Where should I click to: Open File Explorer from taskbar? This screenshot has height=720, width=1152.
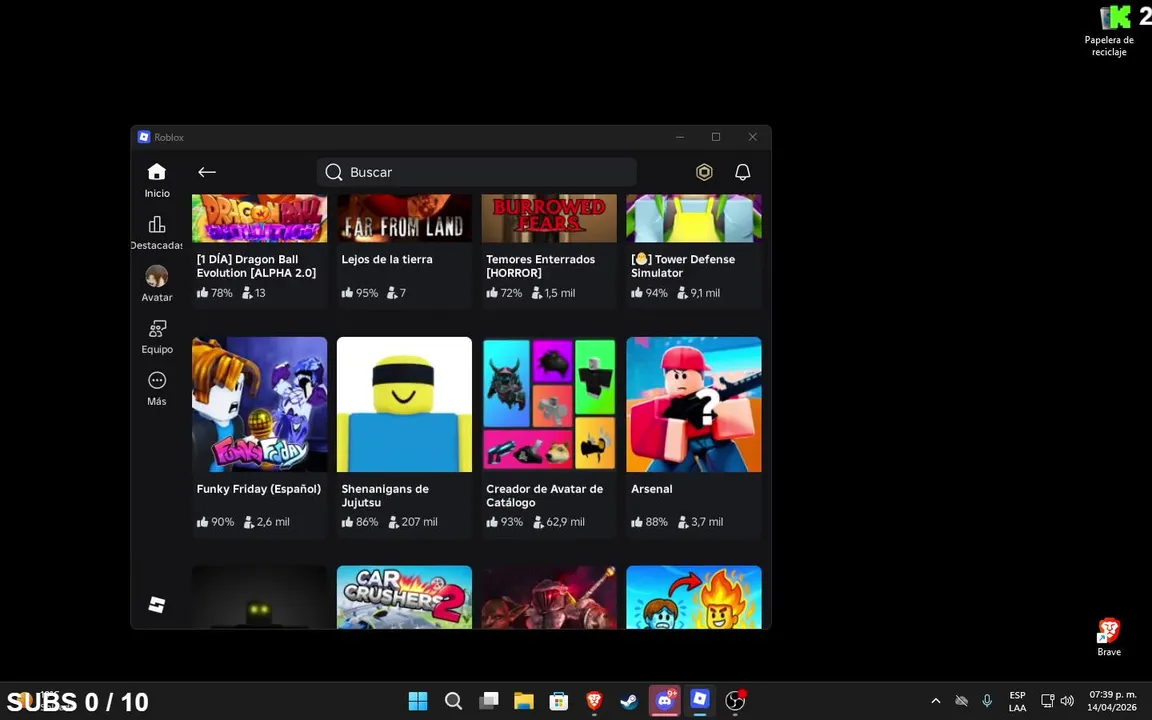tap(524, 701)
